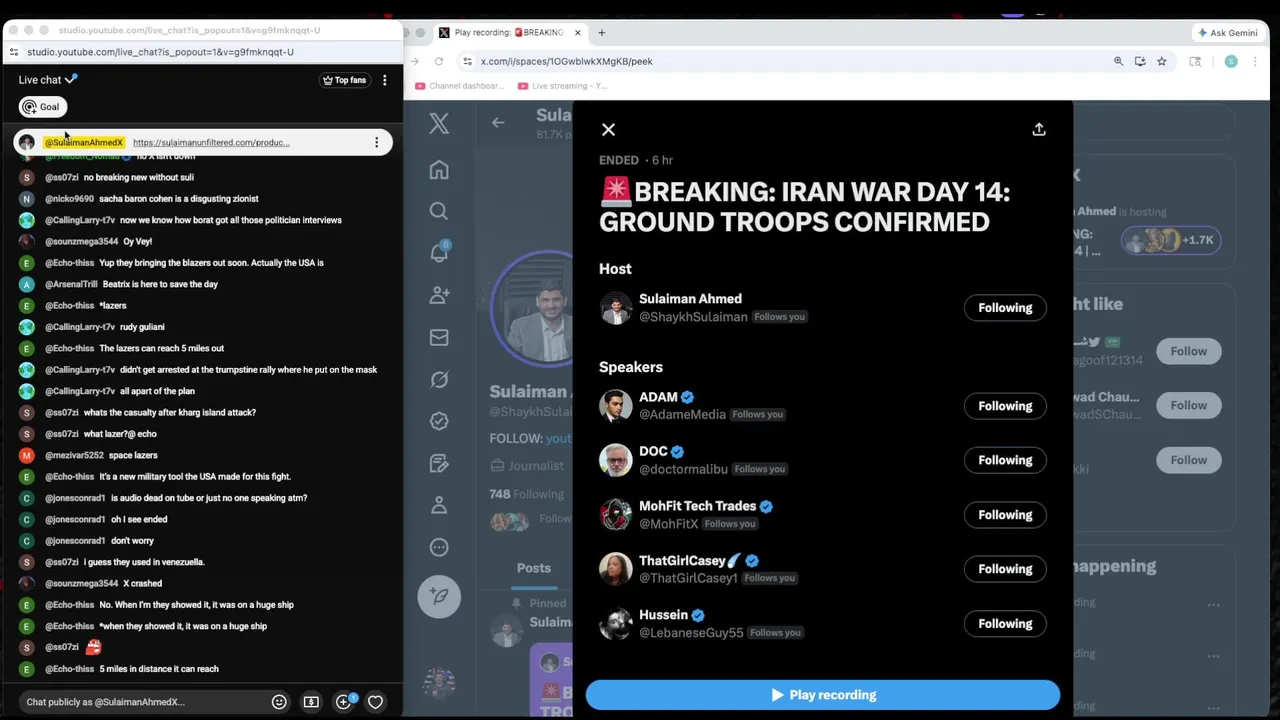Open X Profile person icon

tap(439, 505)
